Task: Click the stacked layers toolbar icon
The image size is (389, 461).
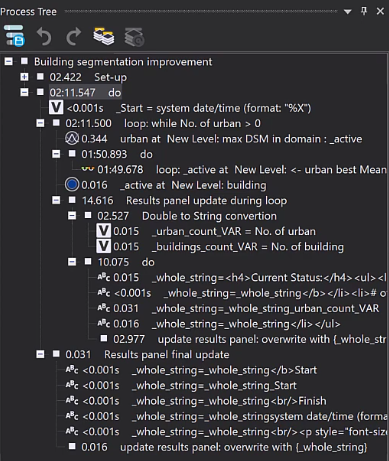Action: click(104, 36)
